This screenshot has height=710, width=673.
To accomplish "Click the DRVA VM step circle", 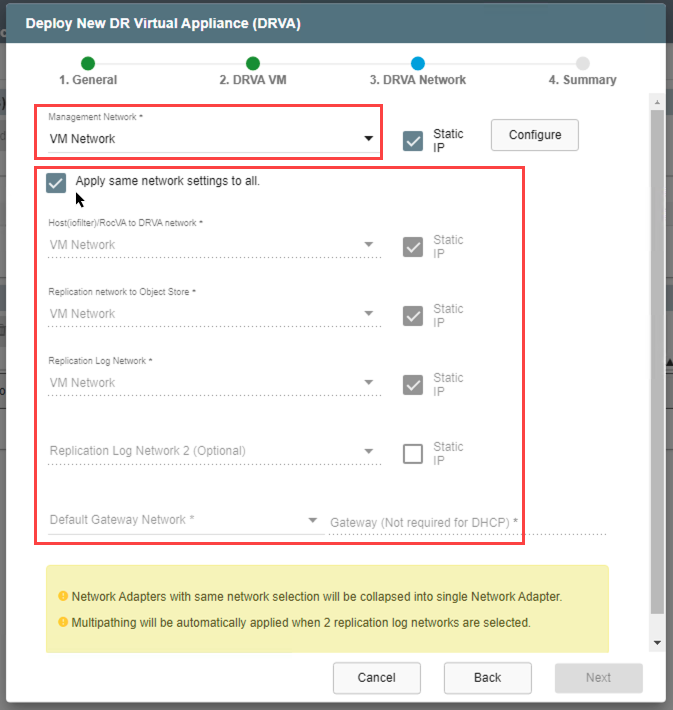I will 253,63.
